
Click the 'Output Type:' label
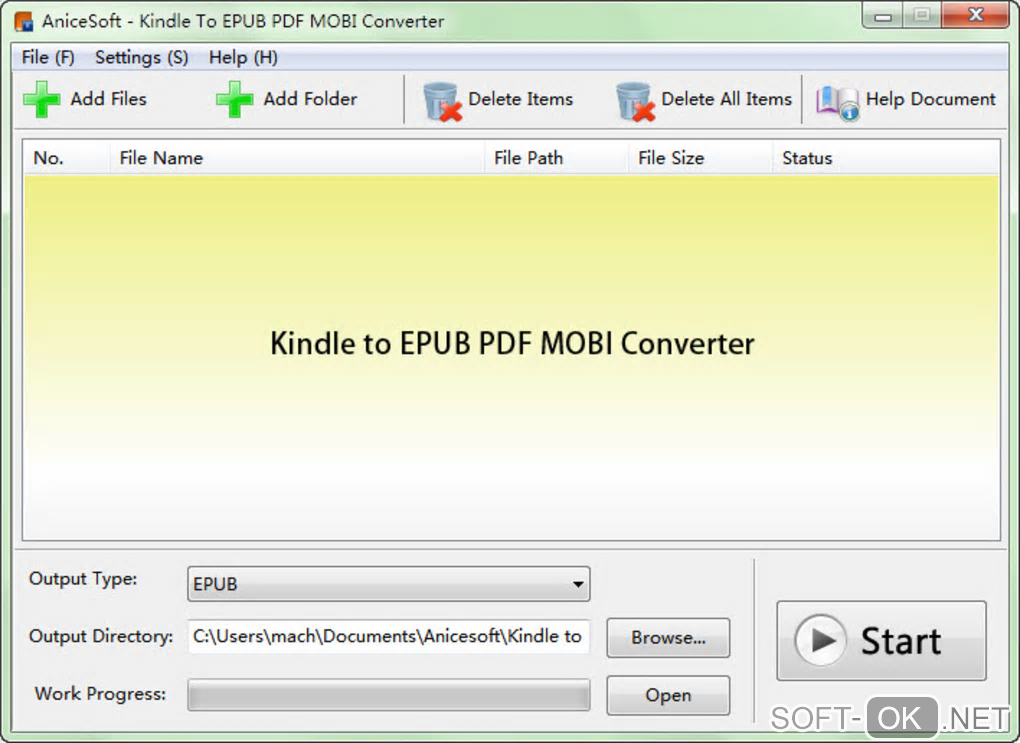83,578
